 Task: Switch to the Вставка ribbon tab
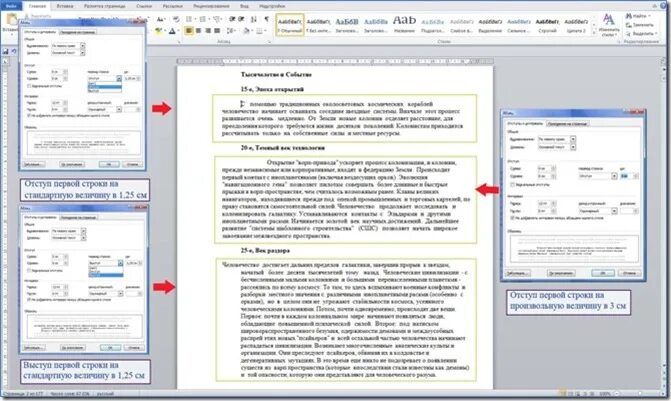[x=65, y=6]
